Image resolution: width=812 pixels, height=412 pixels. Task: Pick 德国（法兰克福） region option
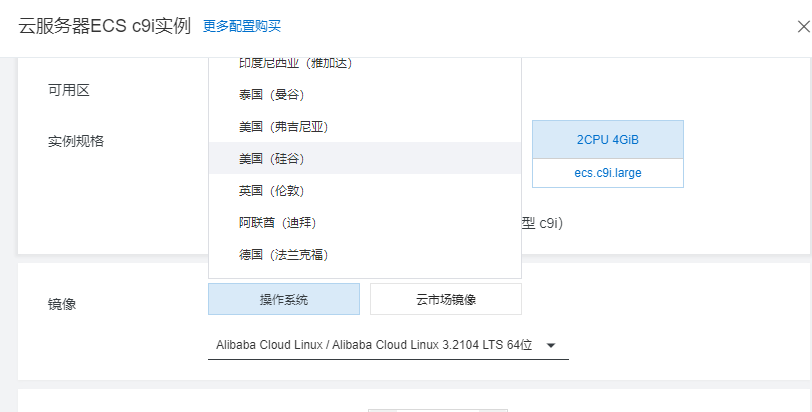pyautogui.click(x=283, y=254)
